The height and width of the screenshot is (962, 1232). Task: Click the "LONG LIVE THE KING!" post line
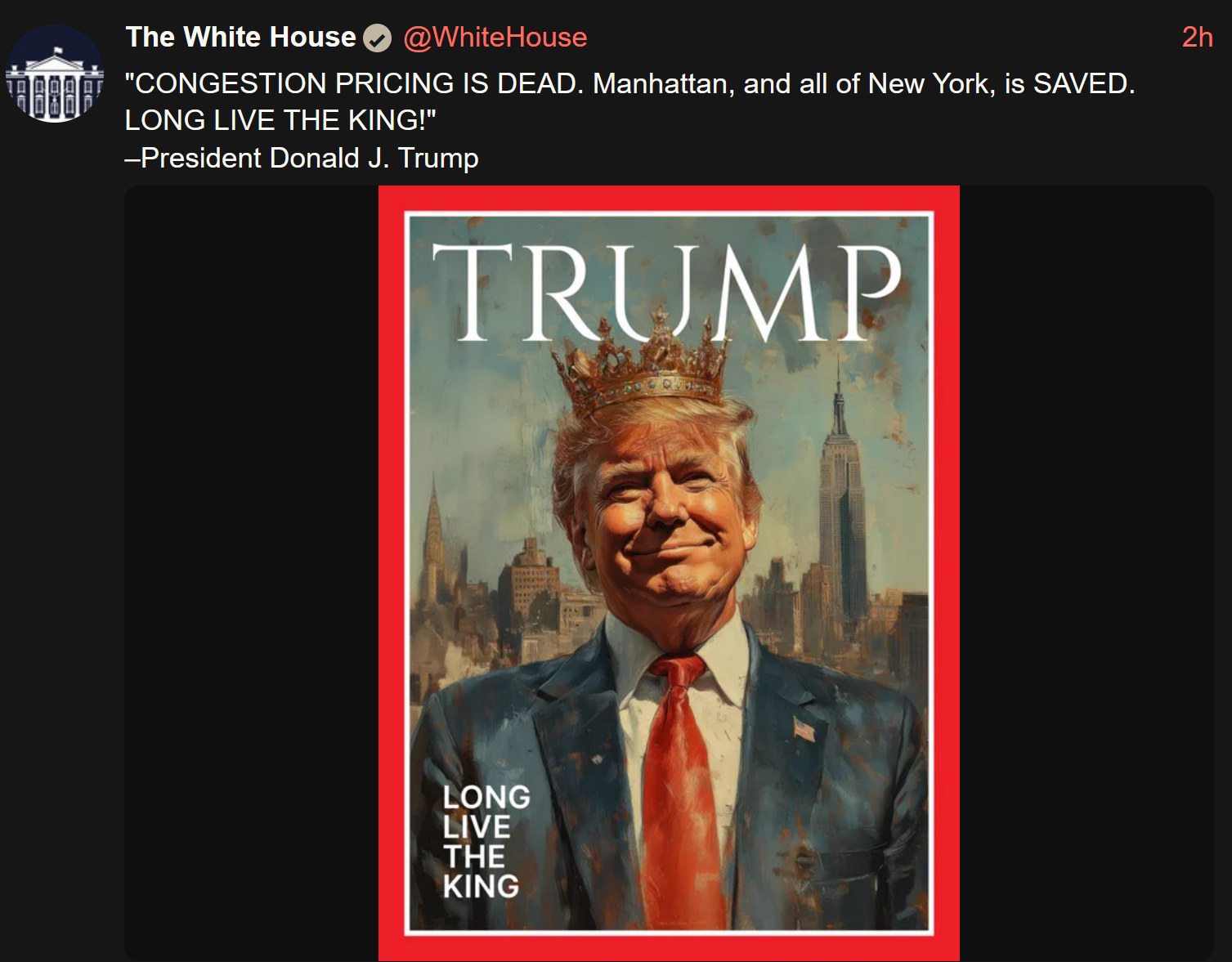280,120
